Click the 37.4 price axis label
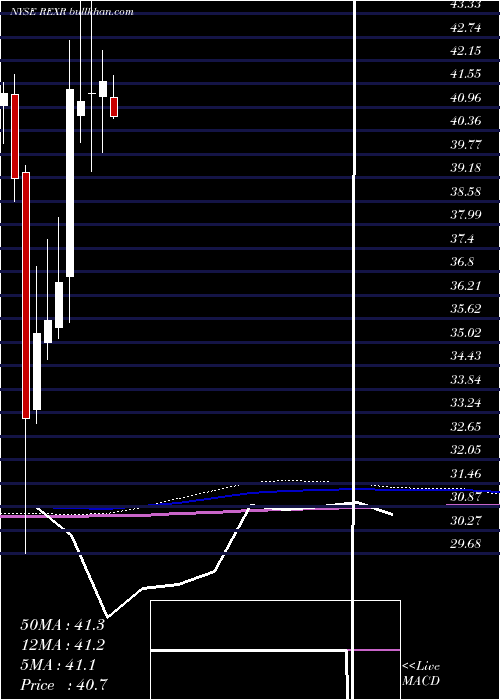This screenshot has height=700, width=500. (462, 238)
